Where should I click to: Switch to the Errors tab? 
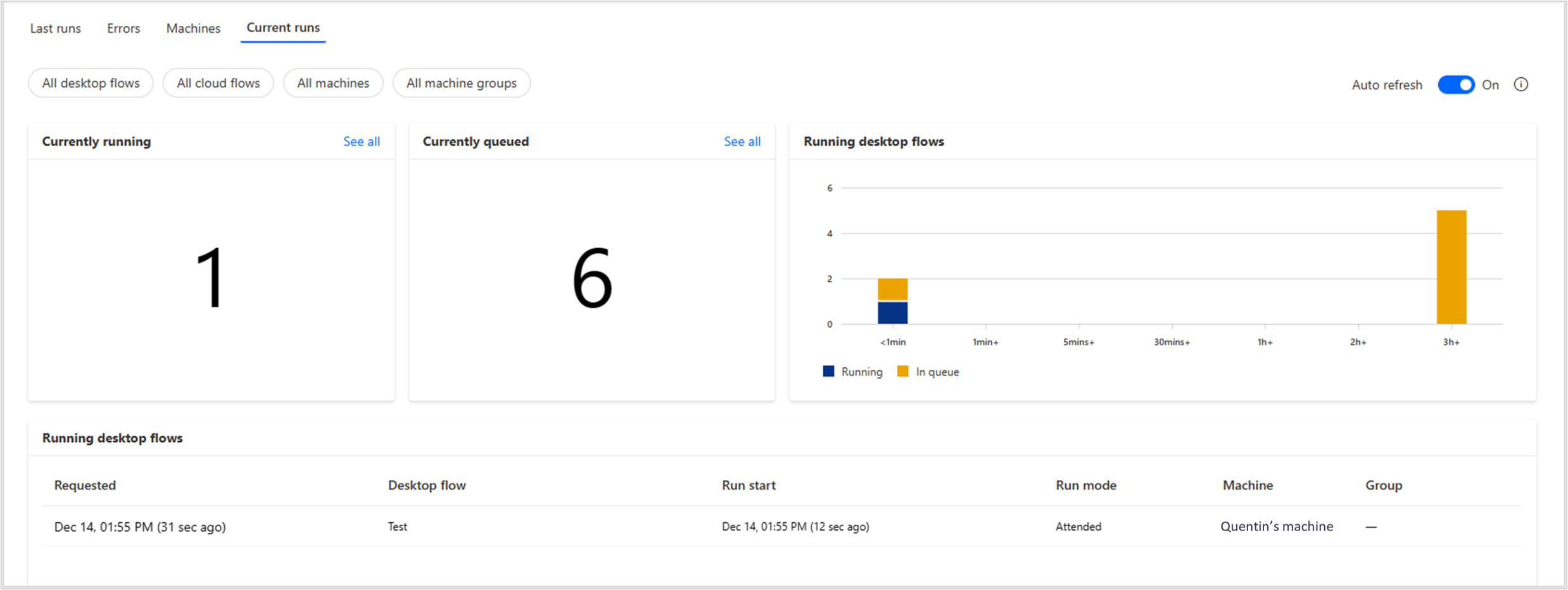tap(123, 28)
